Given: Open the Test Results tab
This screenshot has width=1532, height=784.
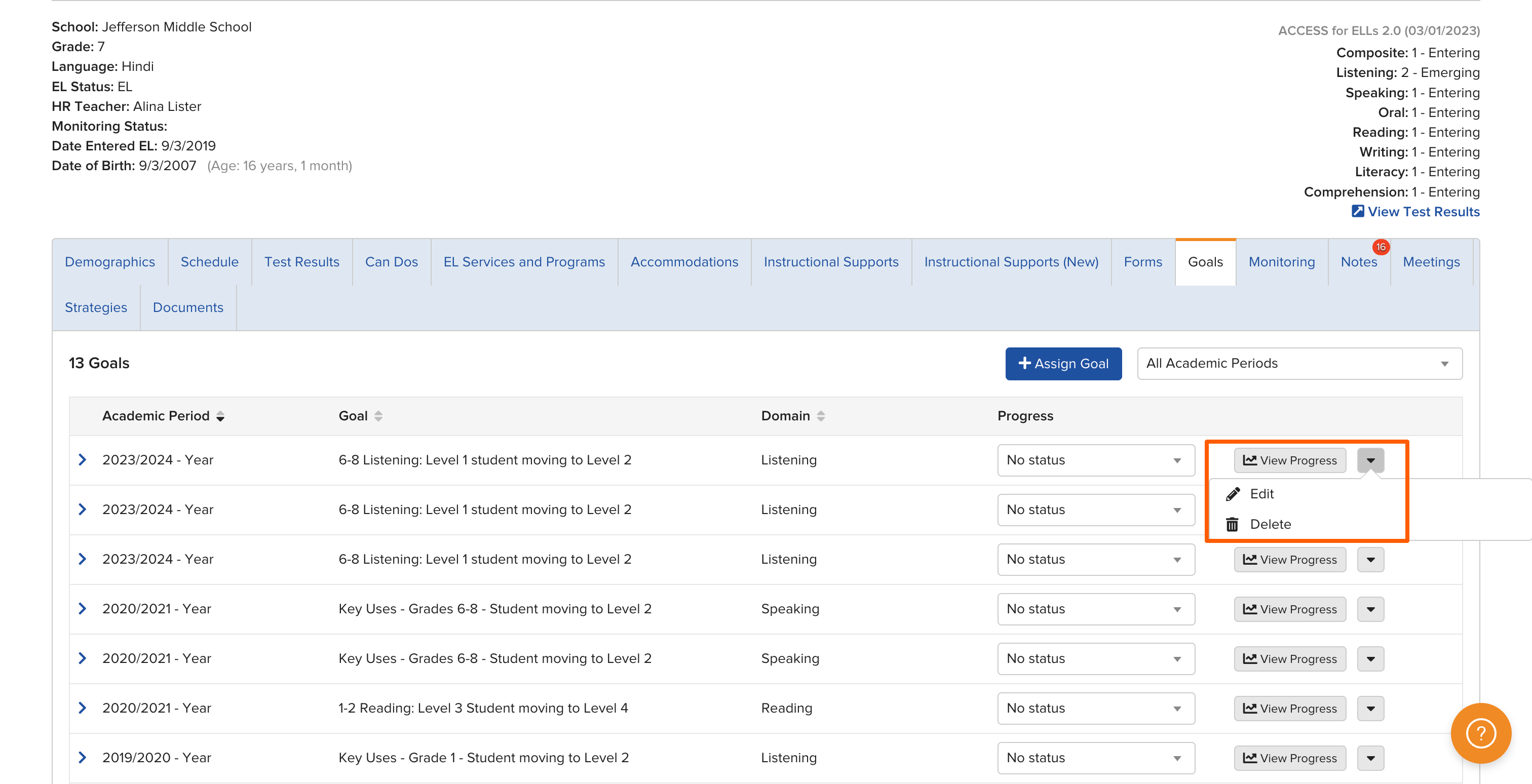Looking at the screenshot, I should point(301,262).
